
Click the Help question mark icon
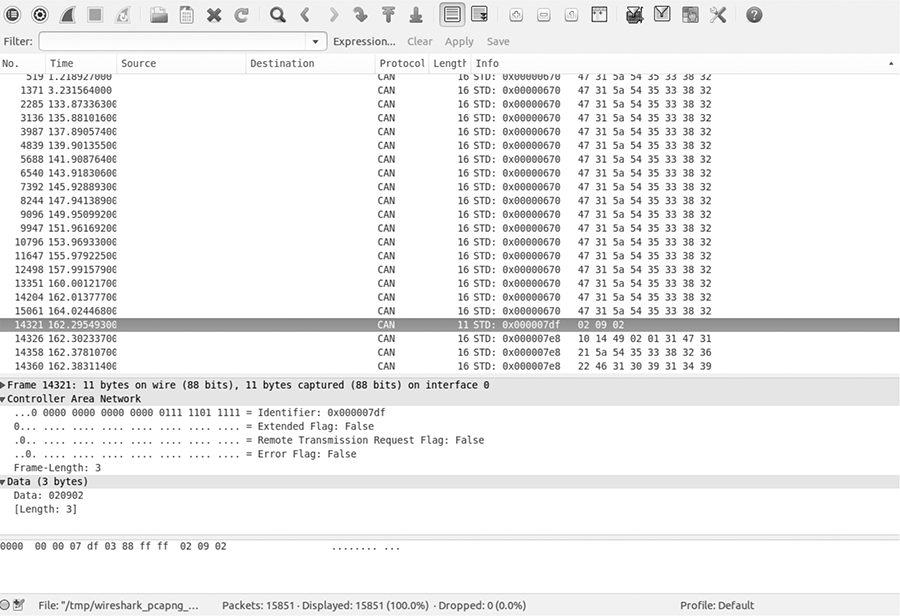point(754,15)
